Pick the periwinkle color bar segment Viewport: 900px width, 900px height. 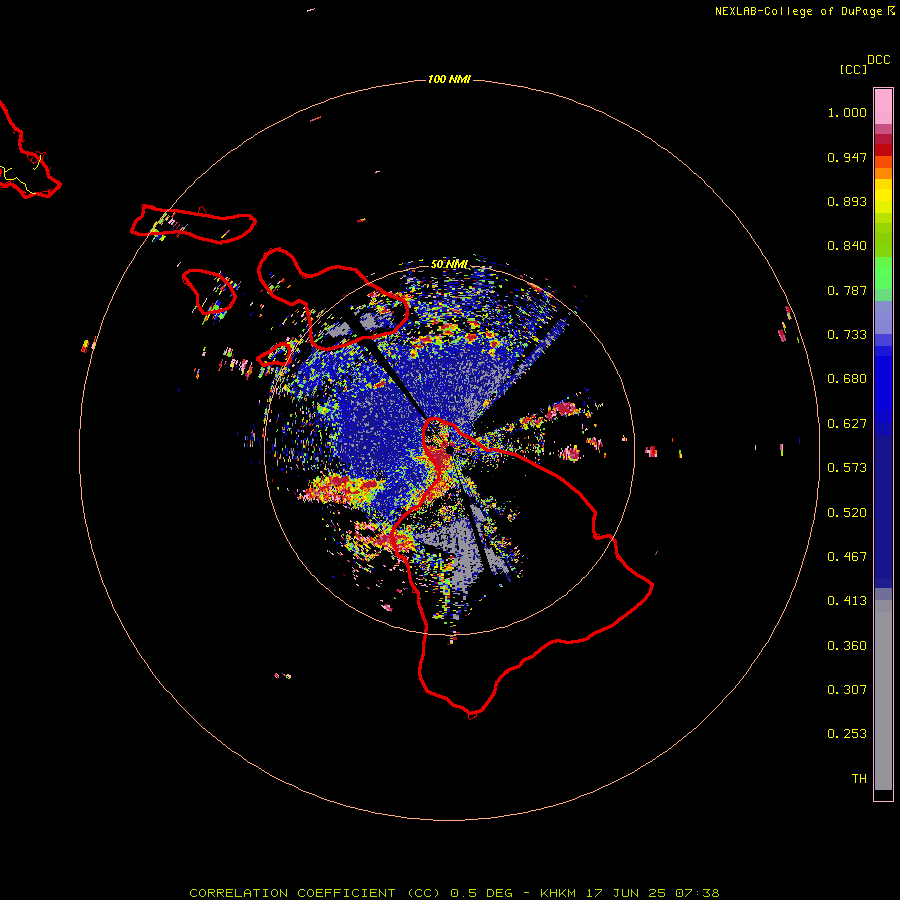click(883, 318)
